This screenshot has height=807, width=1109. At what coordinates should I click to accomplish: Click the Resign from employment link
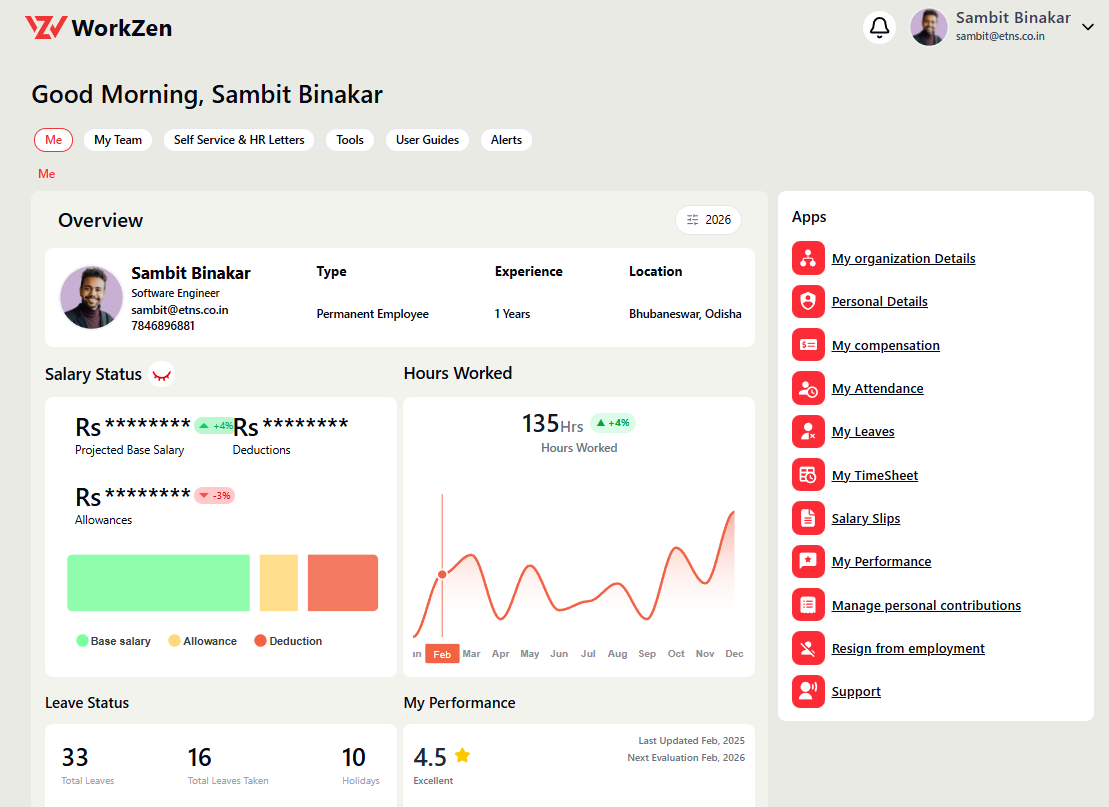coord(908,648)
